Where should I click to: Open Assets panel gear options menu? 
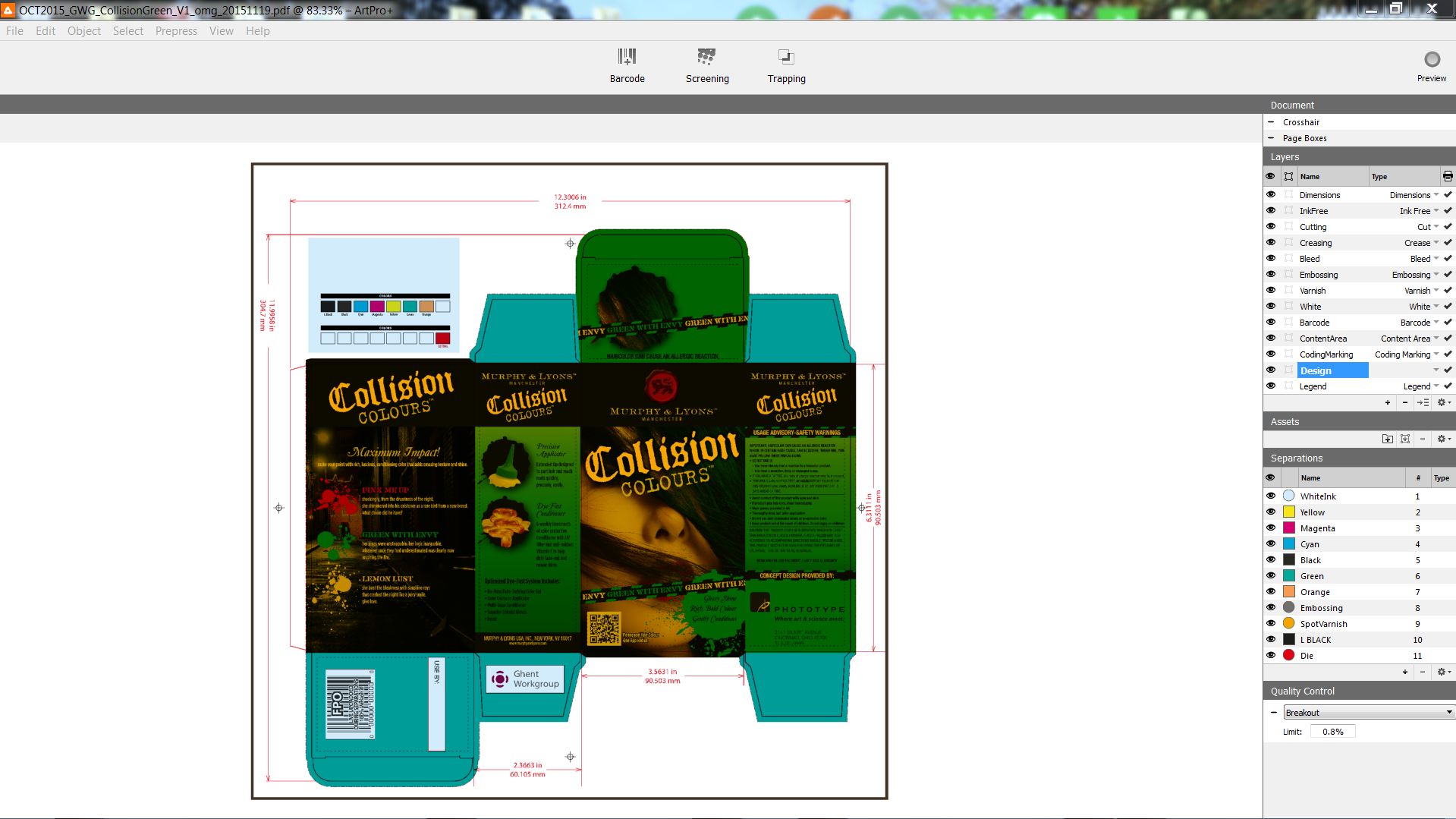tap(1444, 439)
